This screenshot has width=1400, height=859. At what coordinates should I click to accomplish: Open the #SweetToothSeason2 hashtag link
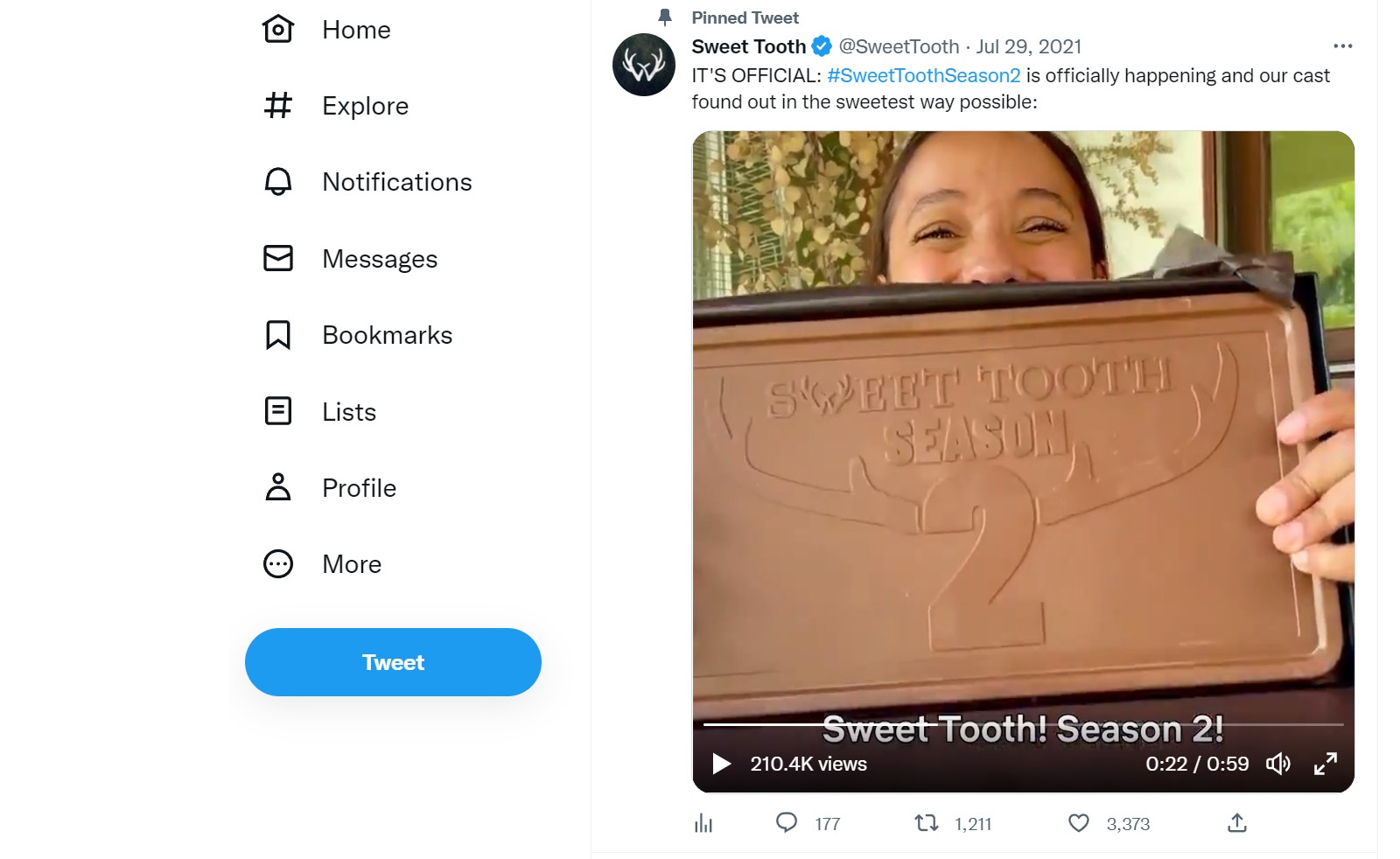pos(924,75)
